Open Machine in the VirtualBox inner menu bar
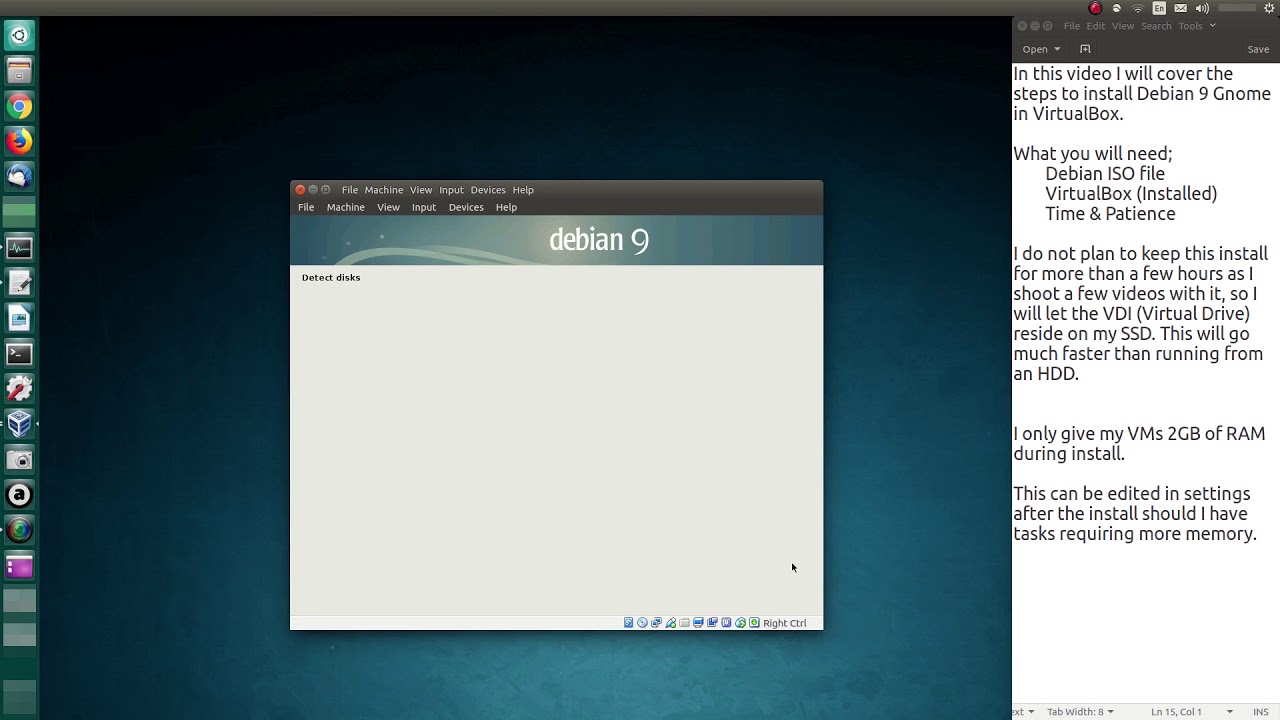 345,207
